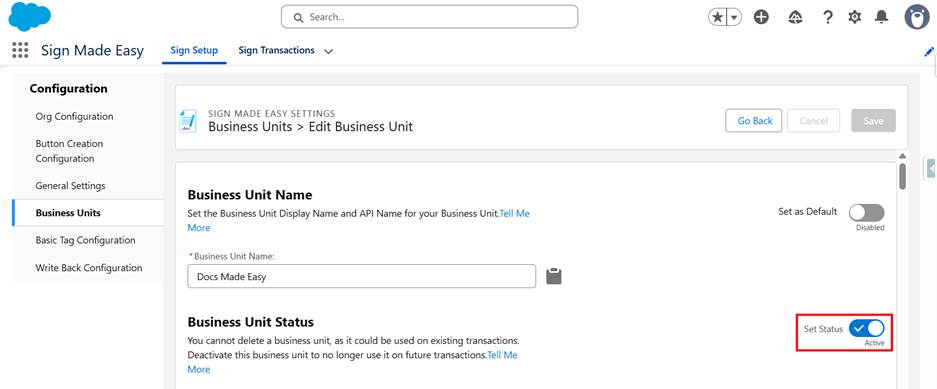This screenshot has width=937, height=389.
Task: Click the Business Units > Edit Business Unit title
Action: pos(310,127)
